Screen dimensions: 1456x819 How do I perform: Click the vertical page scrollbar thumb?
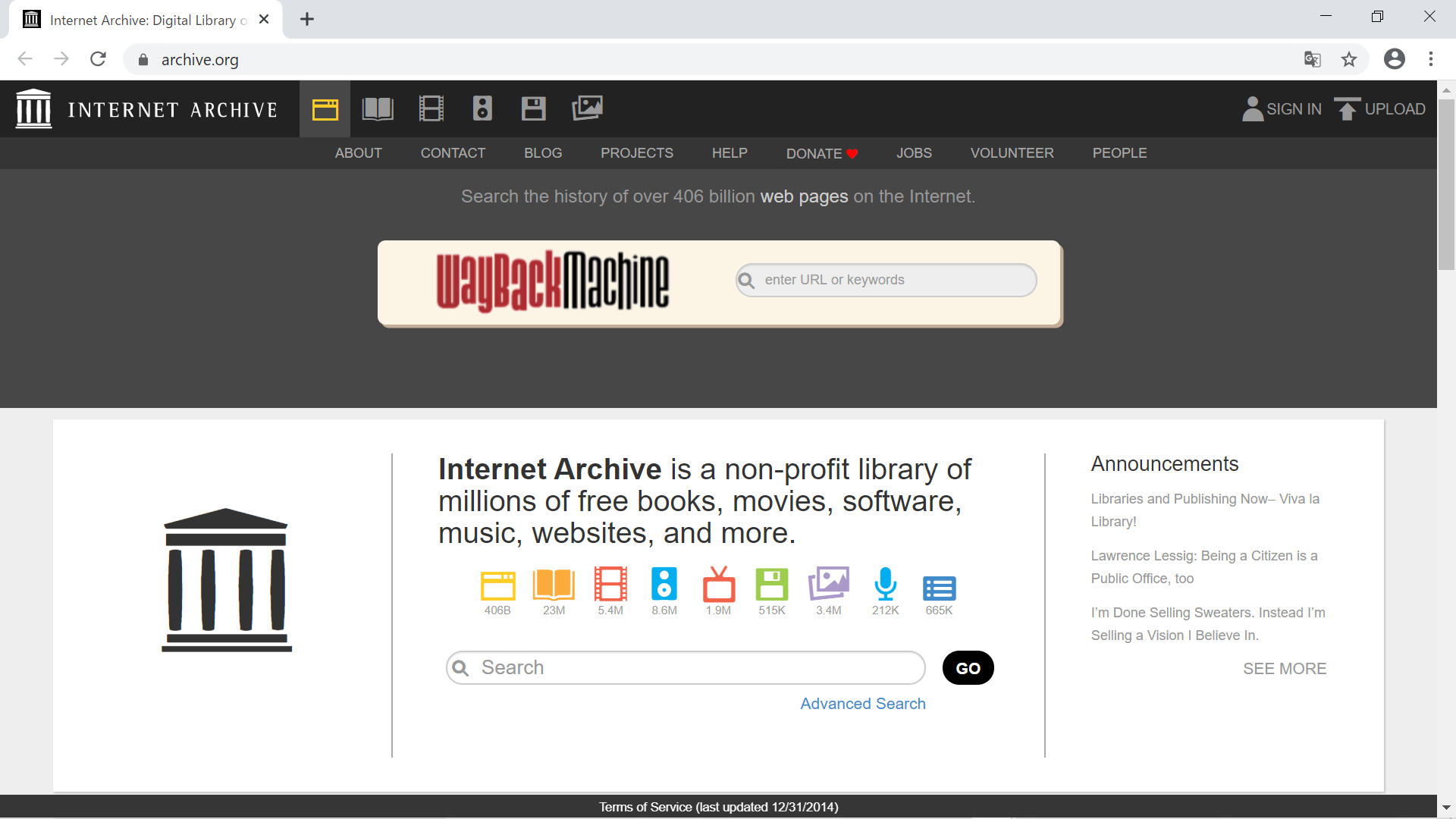[1446, 184]
